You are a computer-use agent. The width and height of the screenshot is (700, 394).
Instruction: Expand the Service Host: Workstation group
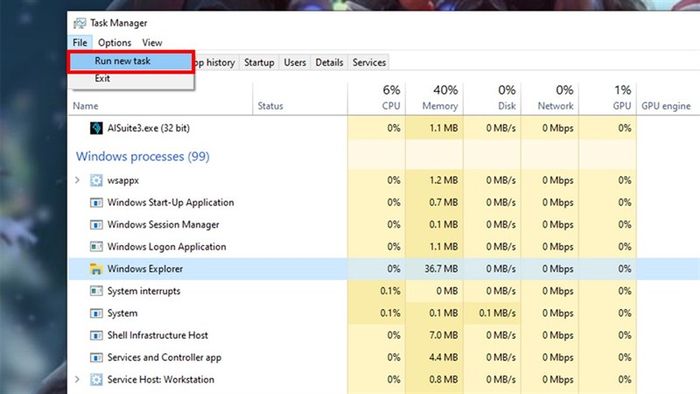[x=77, y=380]
